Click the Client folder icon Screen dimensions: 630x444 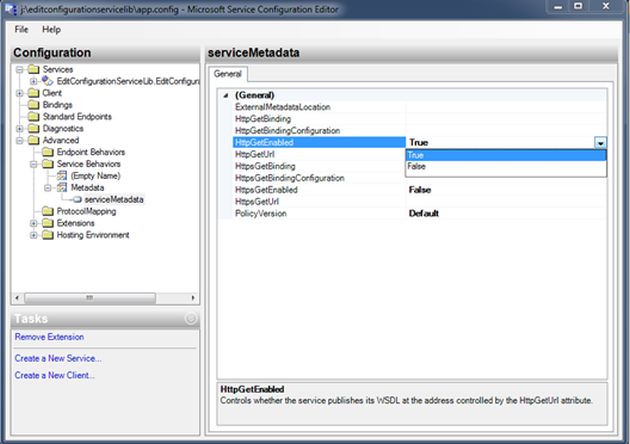pyautogui.click(x=34, y=93)
